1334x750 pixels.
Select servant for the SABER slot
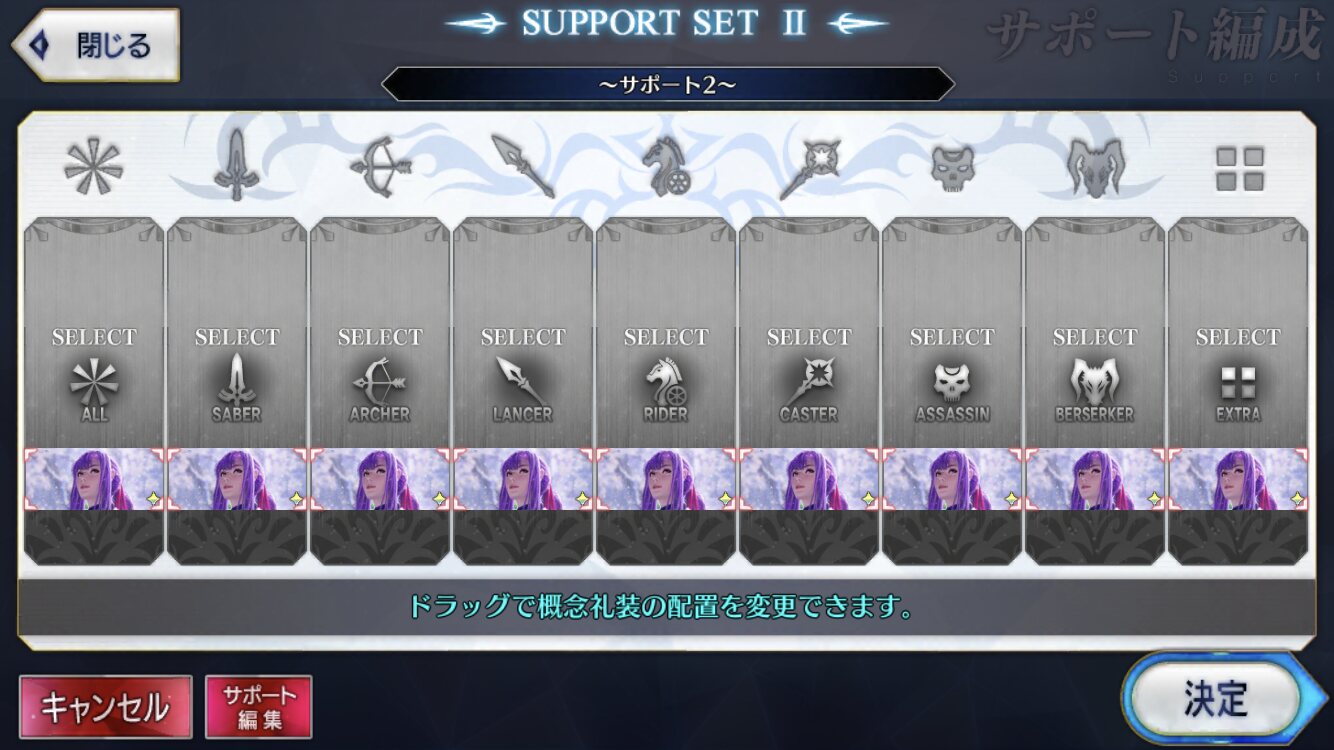coord(237,332)
